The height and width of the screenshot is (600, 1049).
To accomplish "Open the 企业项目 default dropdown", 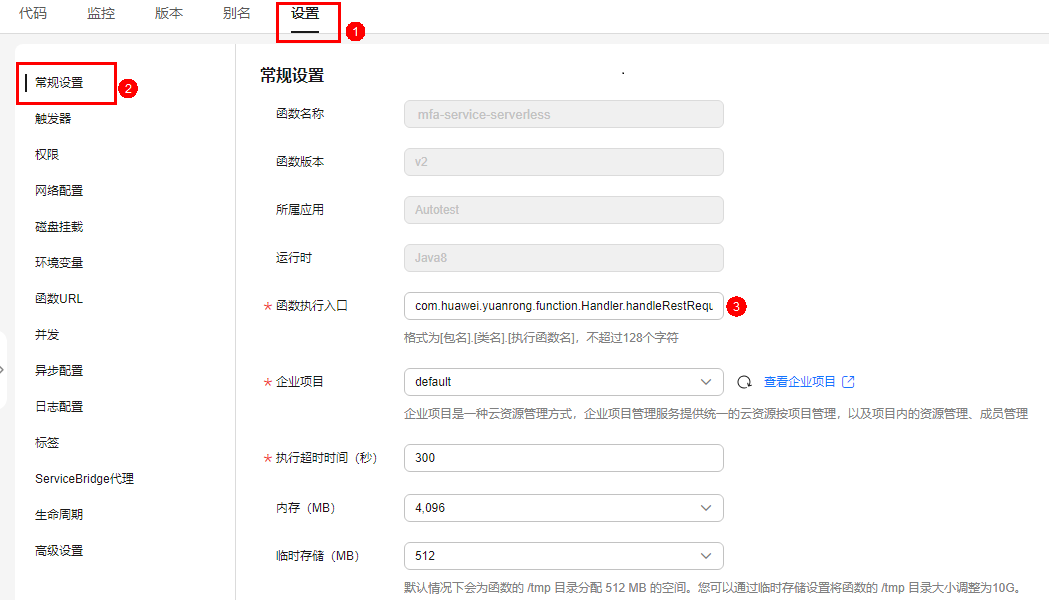I will click(x=563, y=382).
